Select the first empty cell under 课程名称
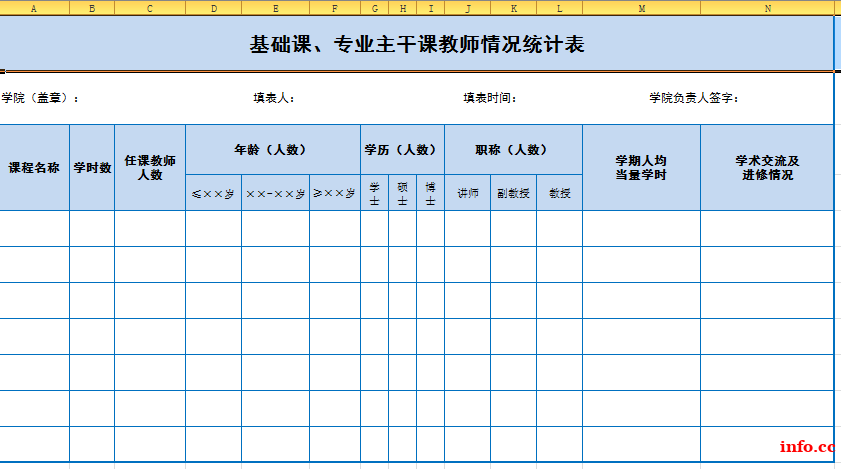The height and width of the screenshot is (469, 841). pyautogui.click(x=35, y=228)
